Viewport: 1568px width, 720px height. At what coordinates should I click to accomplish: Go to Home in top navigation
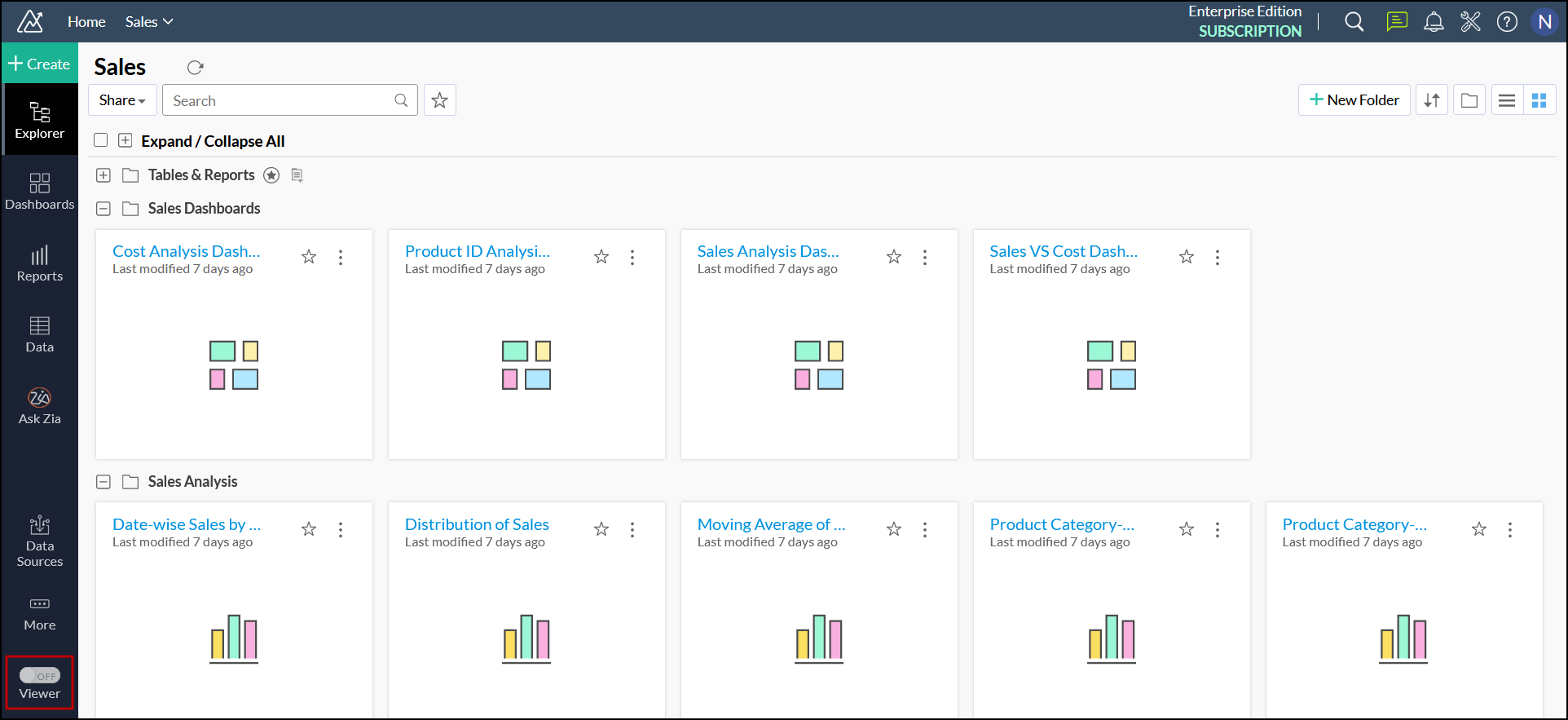(86, 22)
